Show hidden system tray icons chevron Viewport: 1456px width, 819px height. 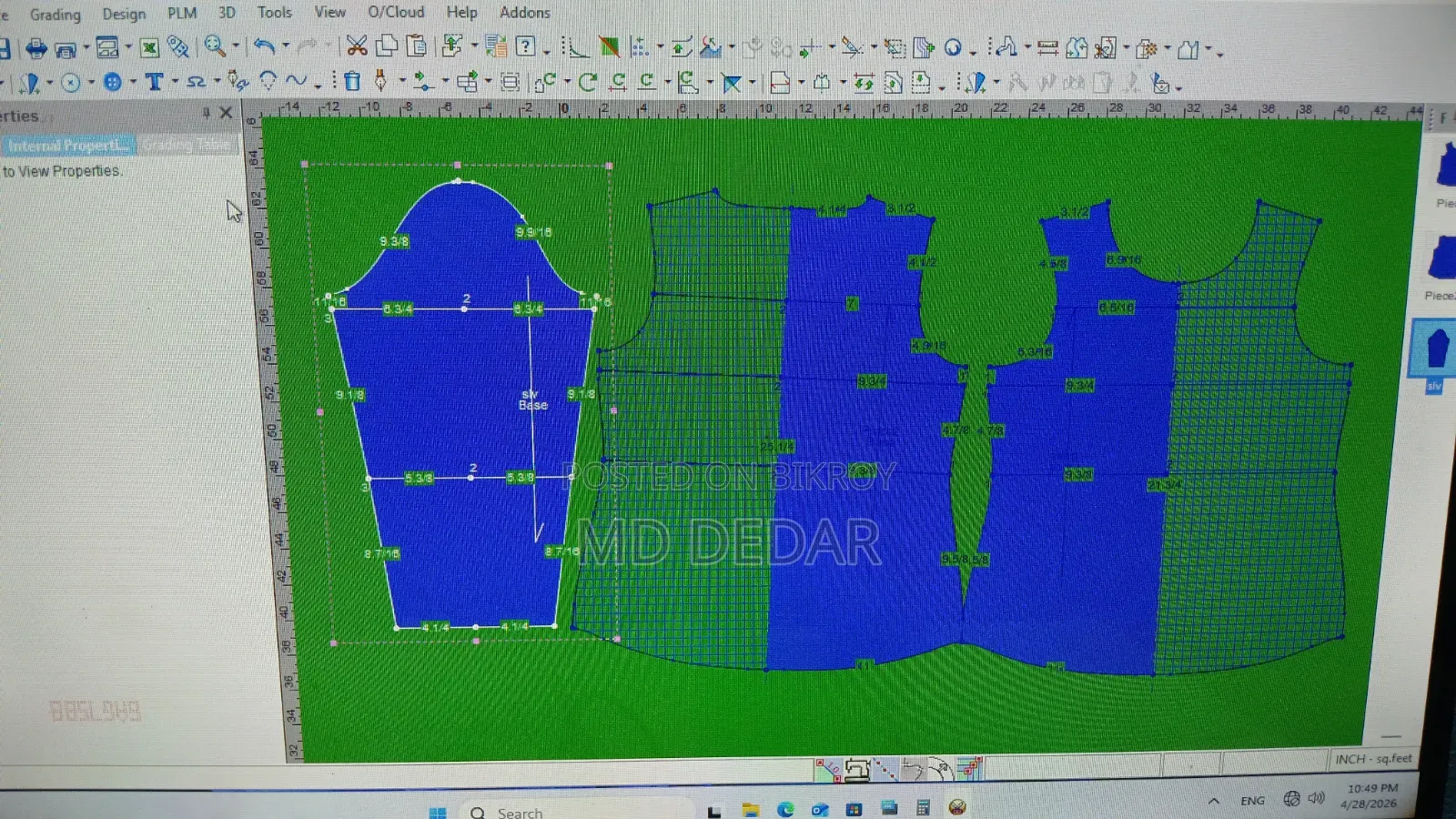(x=1213, y=801)
